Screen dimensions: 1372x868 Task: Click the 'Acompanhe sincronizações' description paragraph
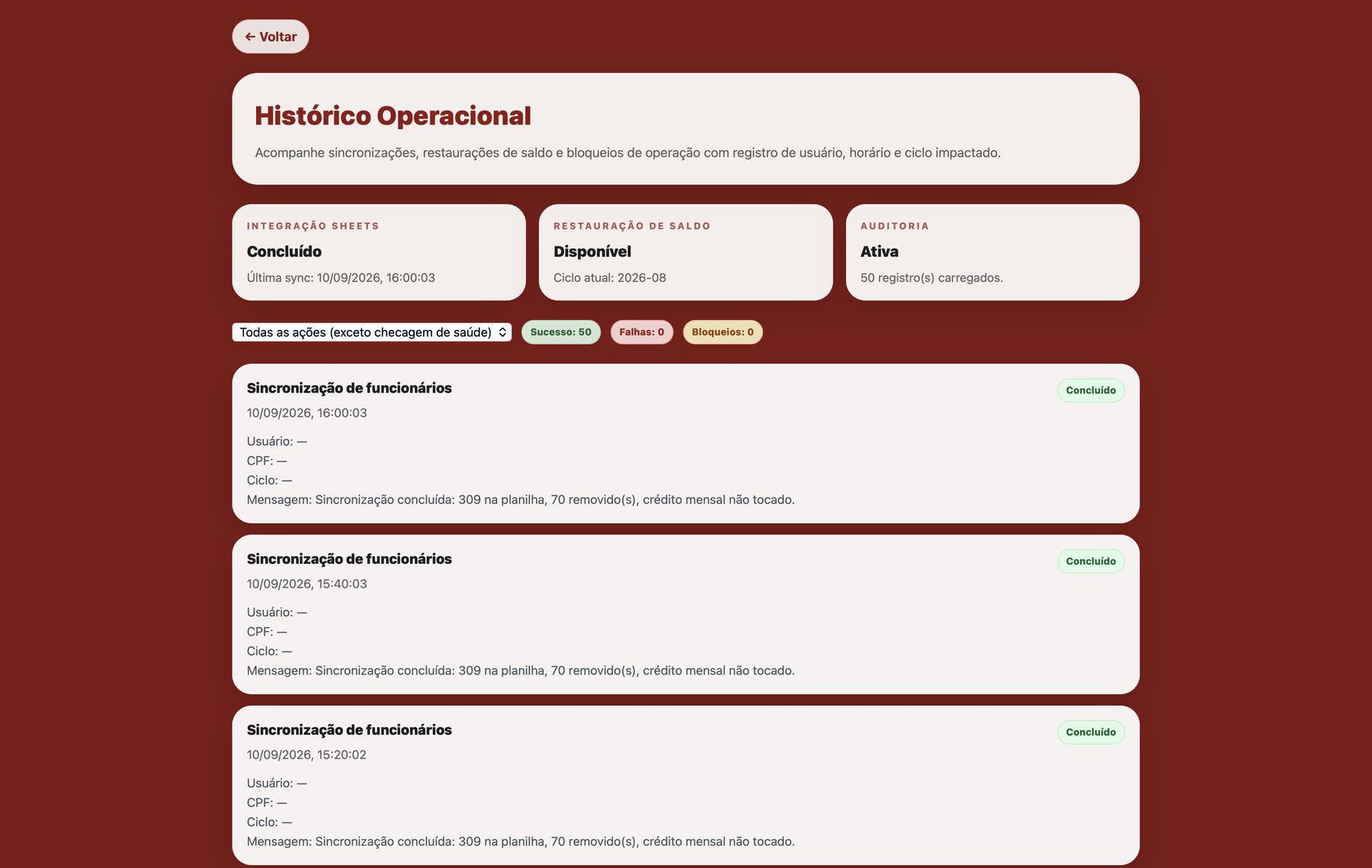(x=627, y=153)
